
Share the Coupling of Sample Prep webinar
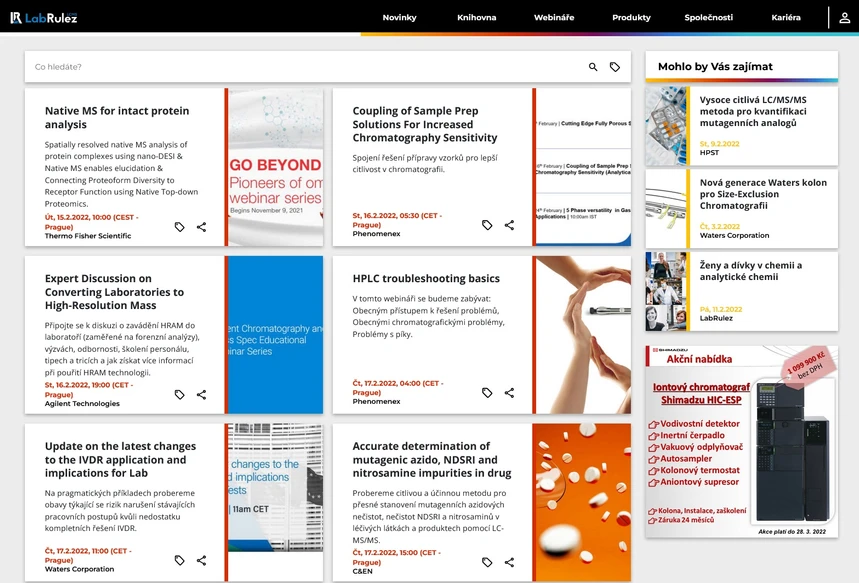tap(509, 225)
